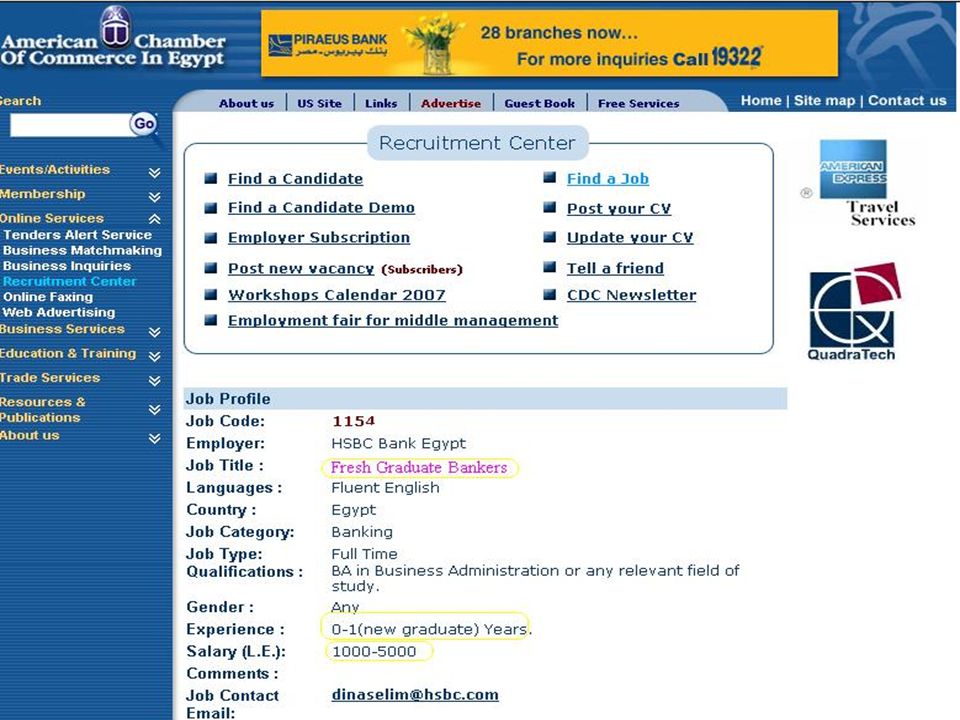
Task: Click the job code 1154
Action: pyautogui.click(x=353, y=421)
